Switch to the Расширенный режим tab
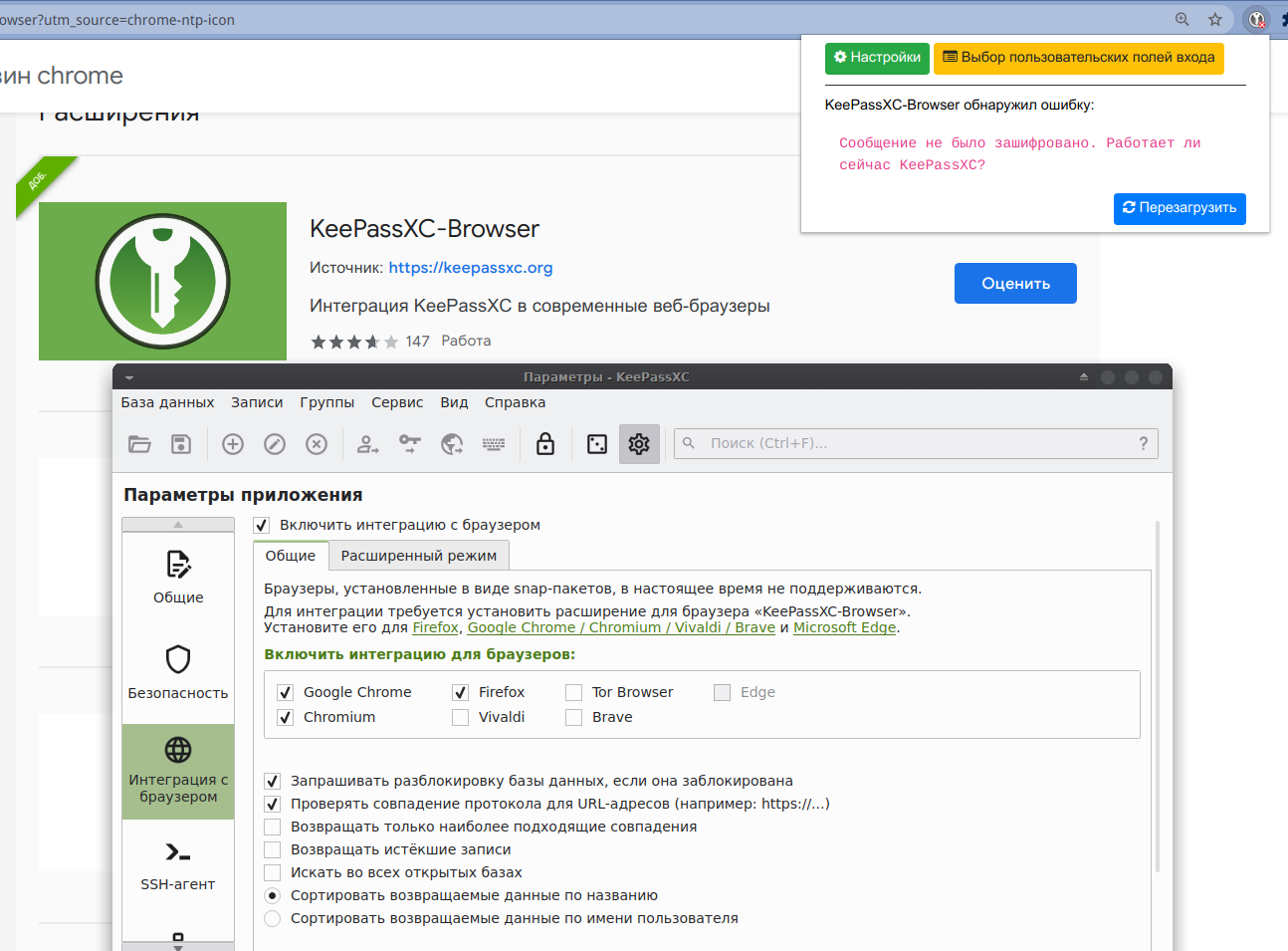Screen dimensions: 1288x951 (419, 556)
